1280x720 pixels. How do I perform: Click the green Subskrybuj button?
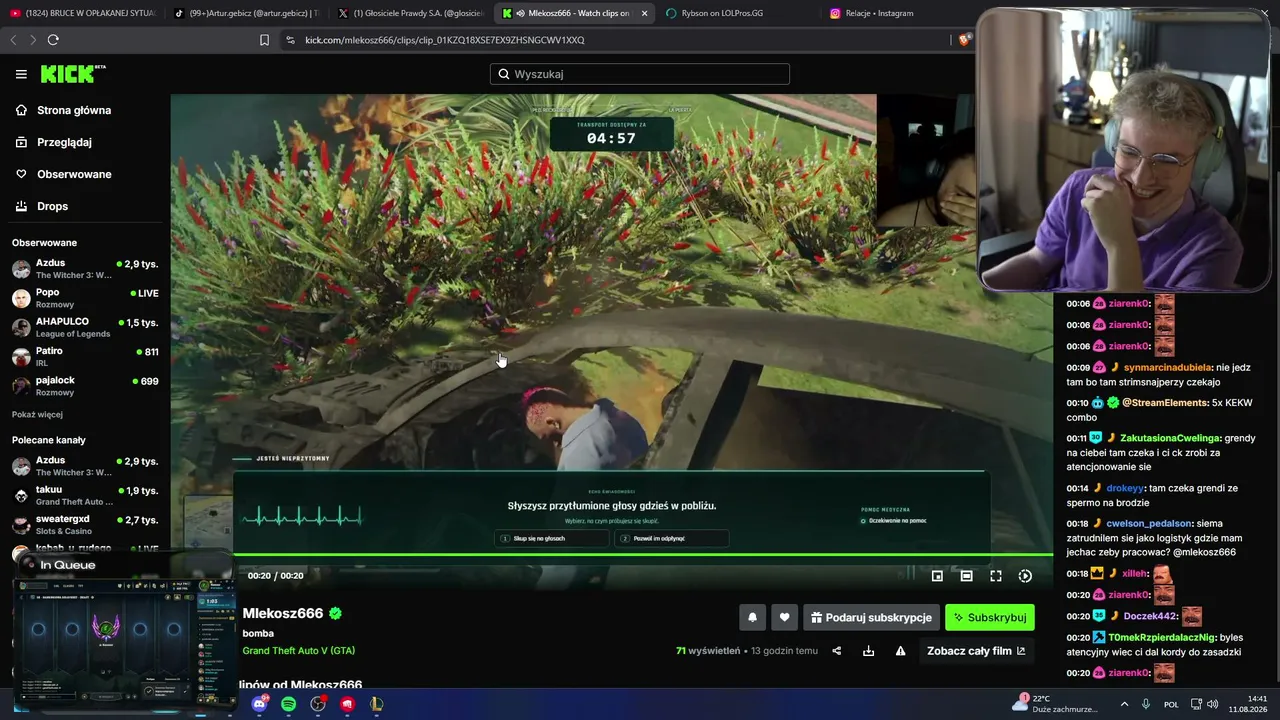pos(990,617)
